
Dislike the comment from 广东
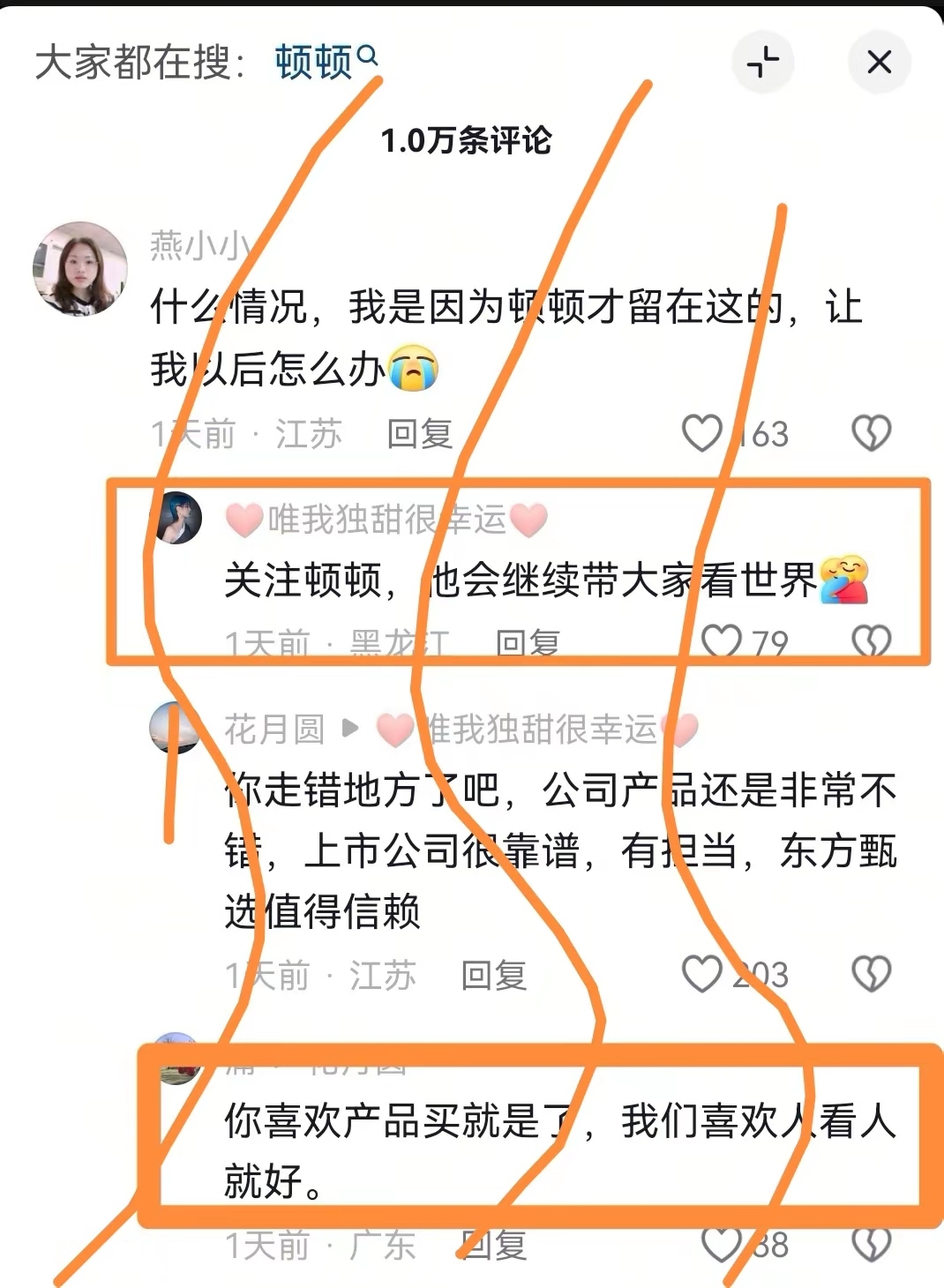(872, 1244)
